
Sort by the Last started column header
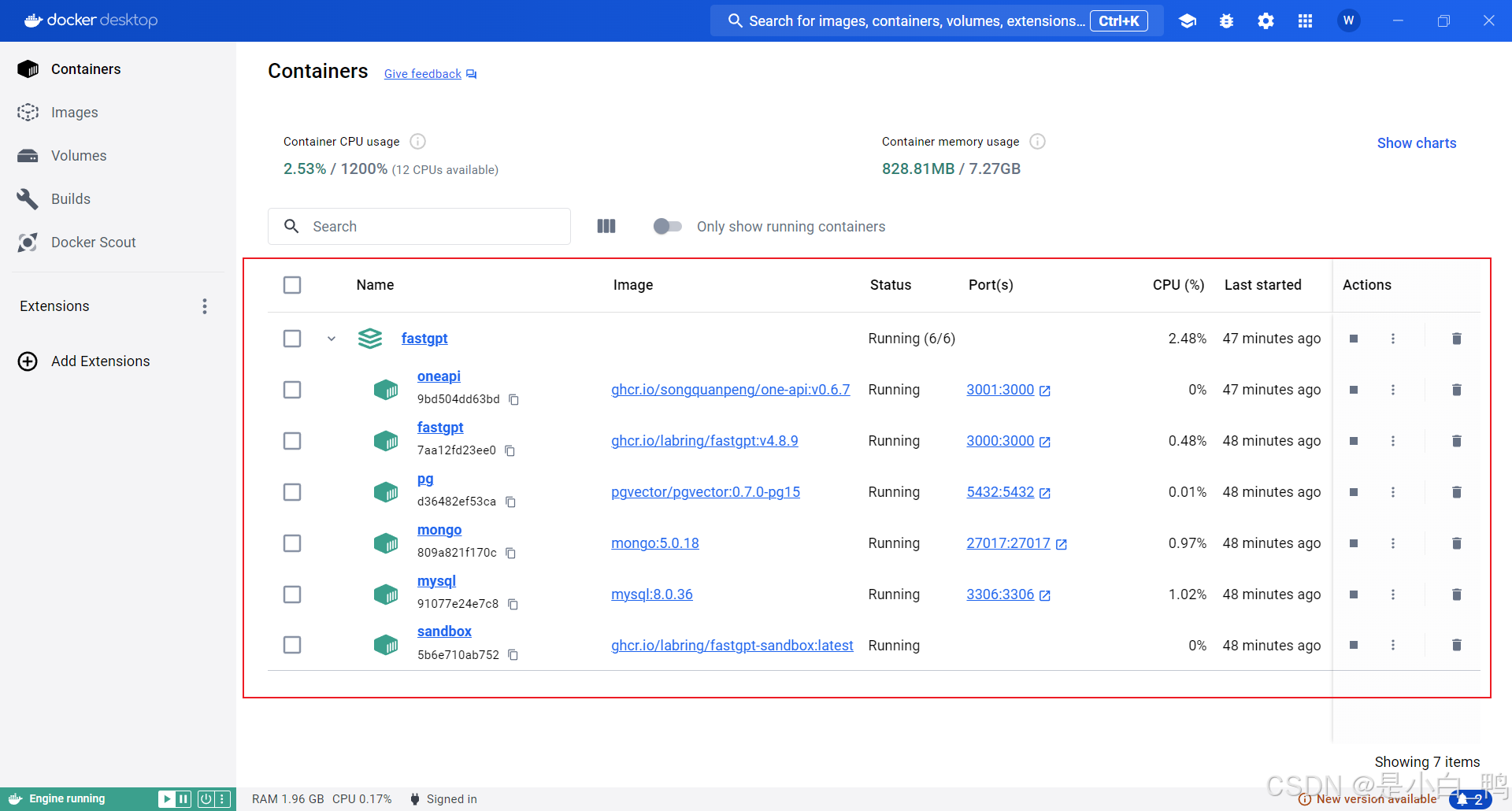click(x=1262, y=285)
